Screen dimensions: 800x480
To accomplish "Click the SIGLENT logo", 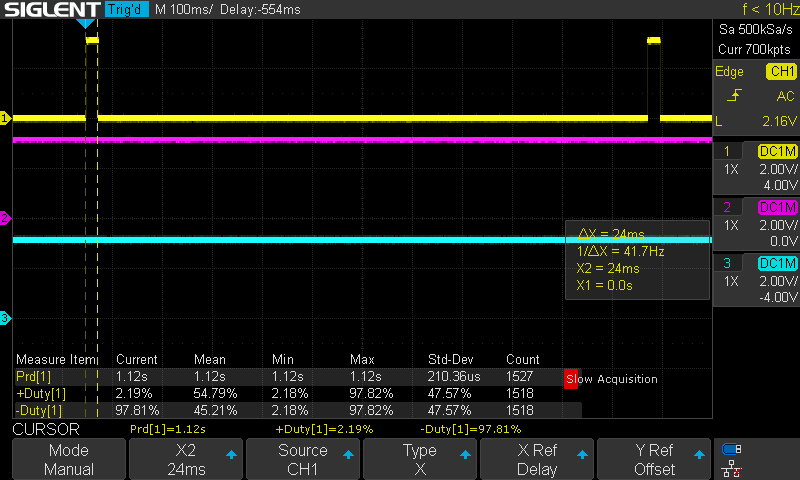I will [52, 9].
